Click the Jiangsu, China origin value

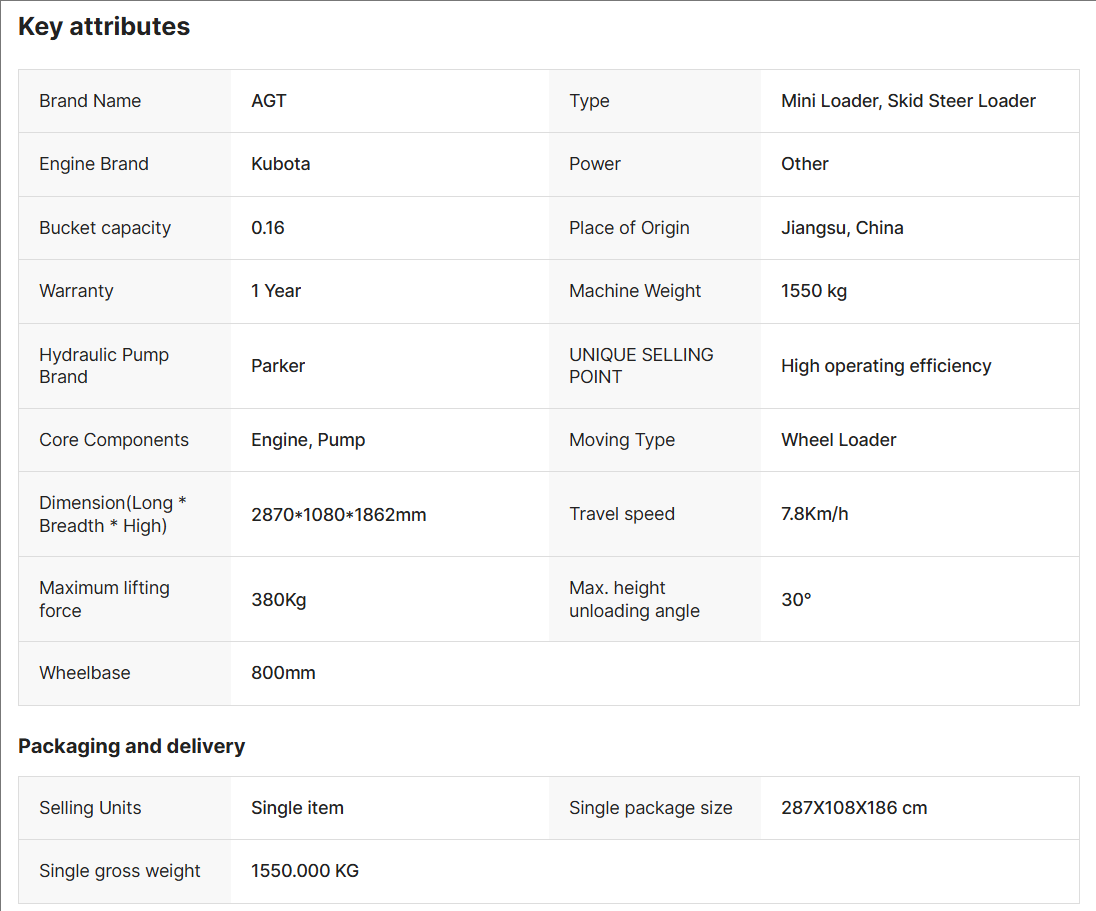842,228
